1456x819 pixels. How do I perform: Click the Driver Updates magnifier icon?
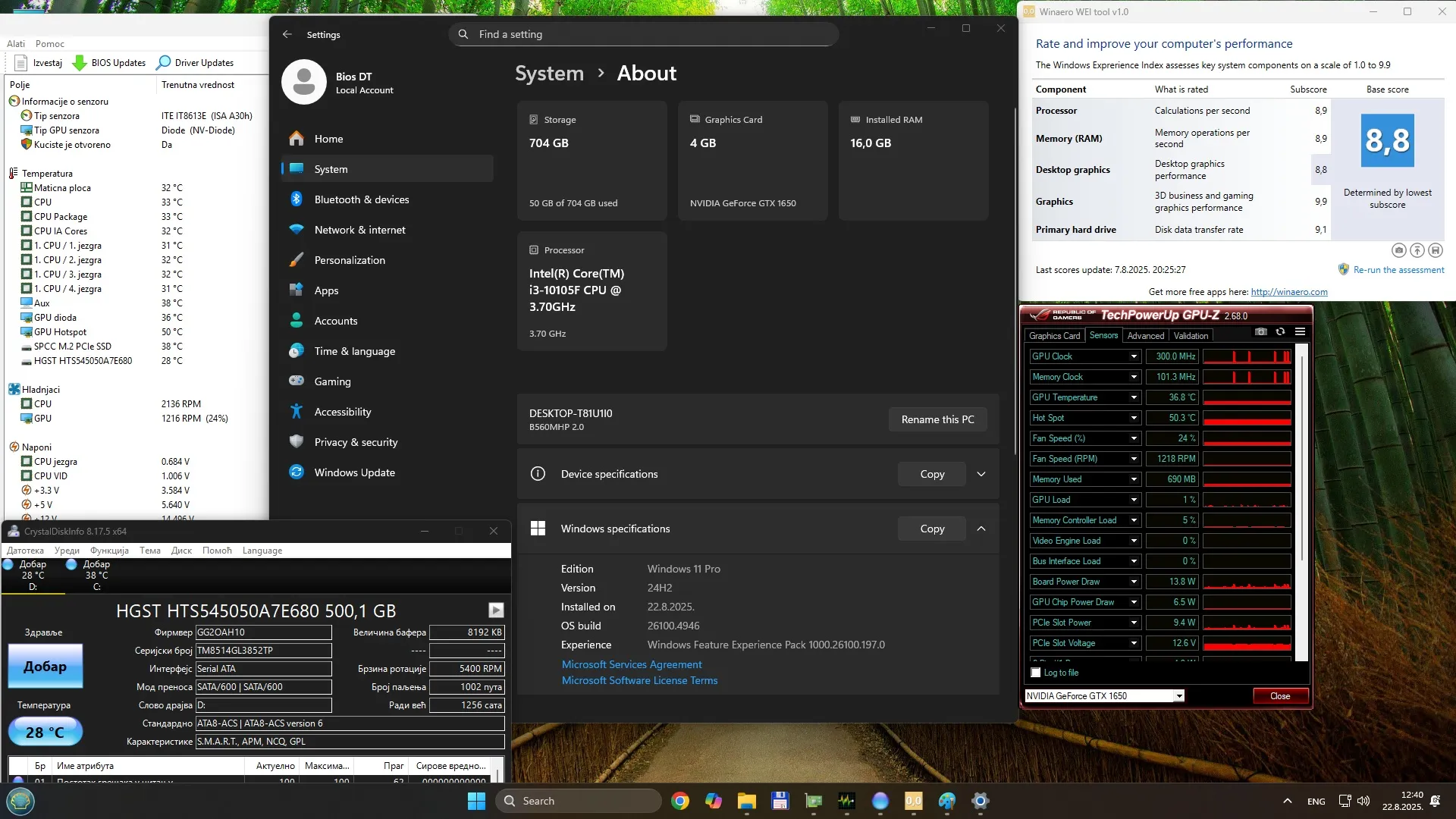point(163,63)
